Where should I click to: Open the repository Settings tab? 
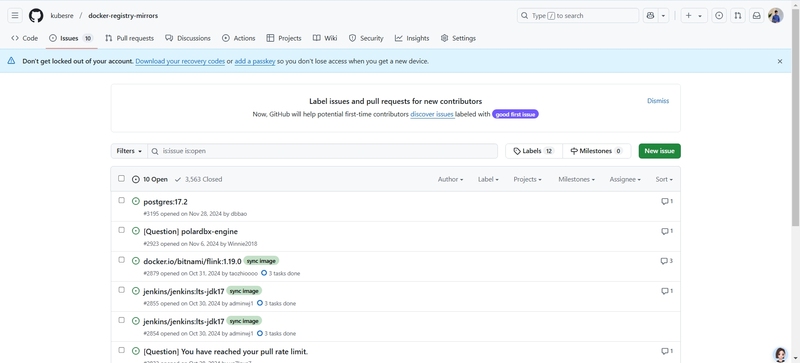click(x=458, y=38)
